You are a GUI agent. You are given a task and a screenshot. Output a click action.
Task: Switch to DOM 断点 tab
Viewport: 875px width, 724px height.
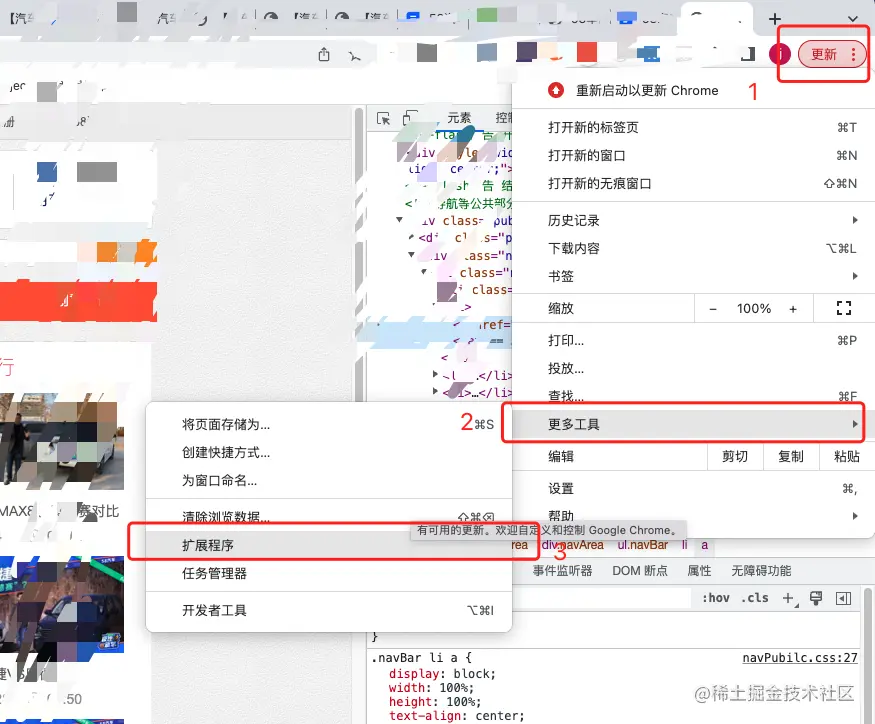point(640,570)
